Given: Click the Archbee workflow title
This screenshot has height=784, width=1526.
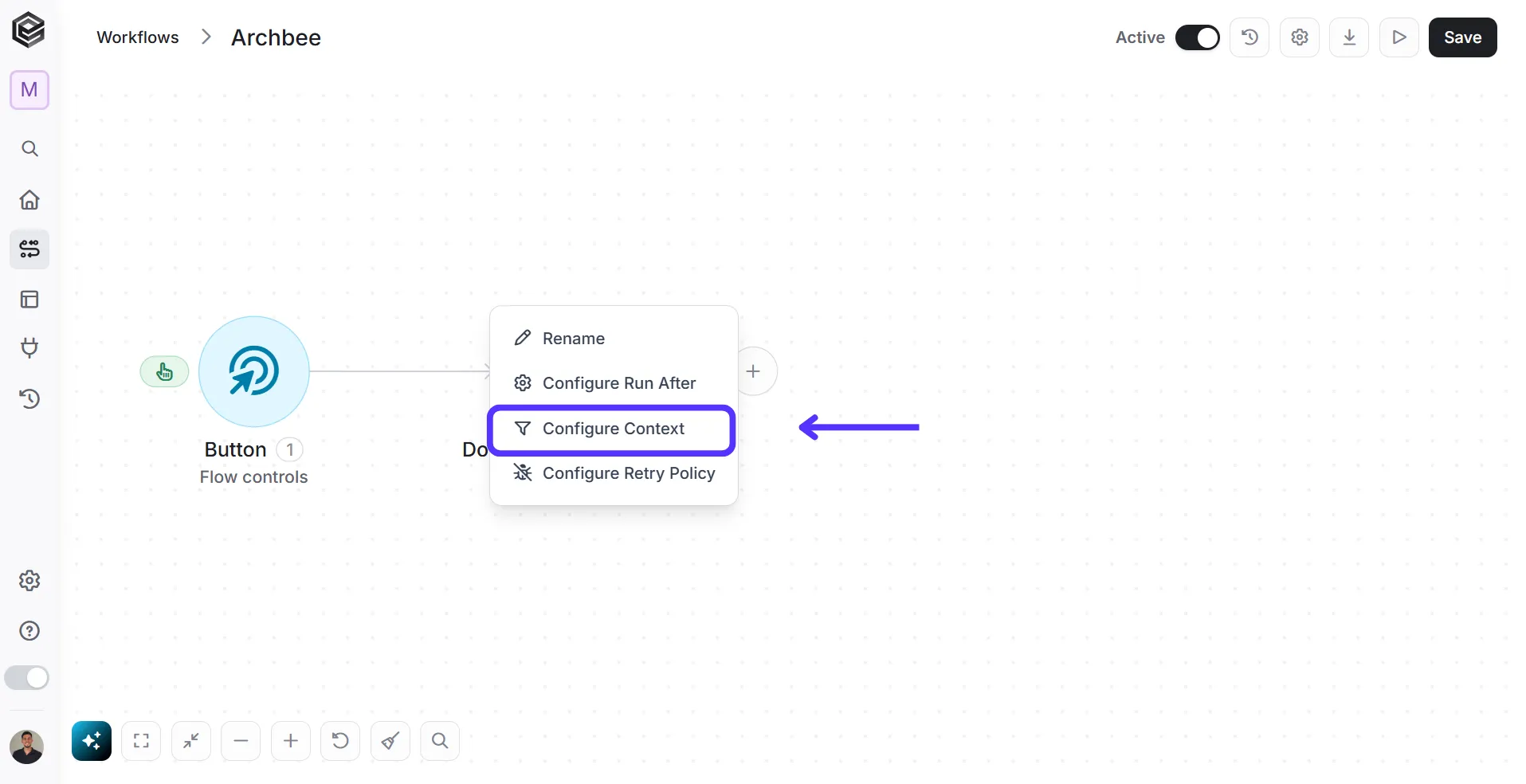Looking at the screenshot, I should (276, 37).
